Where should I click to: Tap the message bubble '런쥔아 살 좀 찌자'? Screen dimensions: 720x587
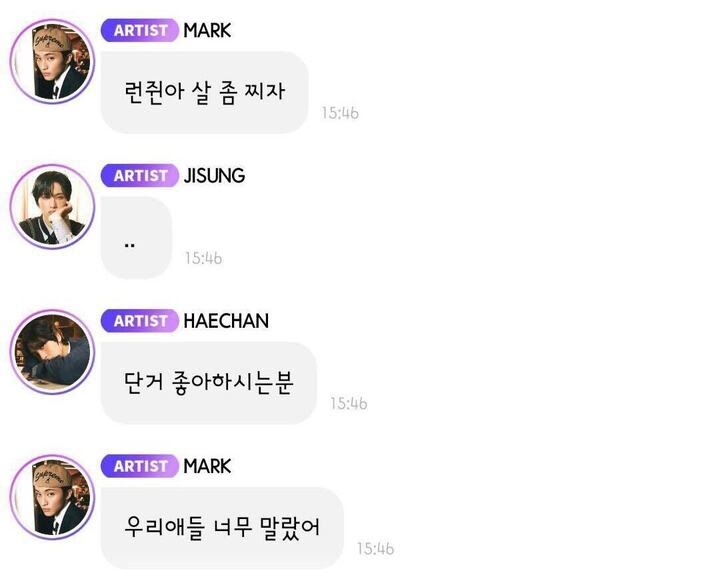coord(204,92)
